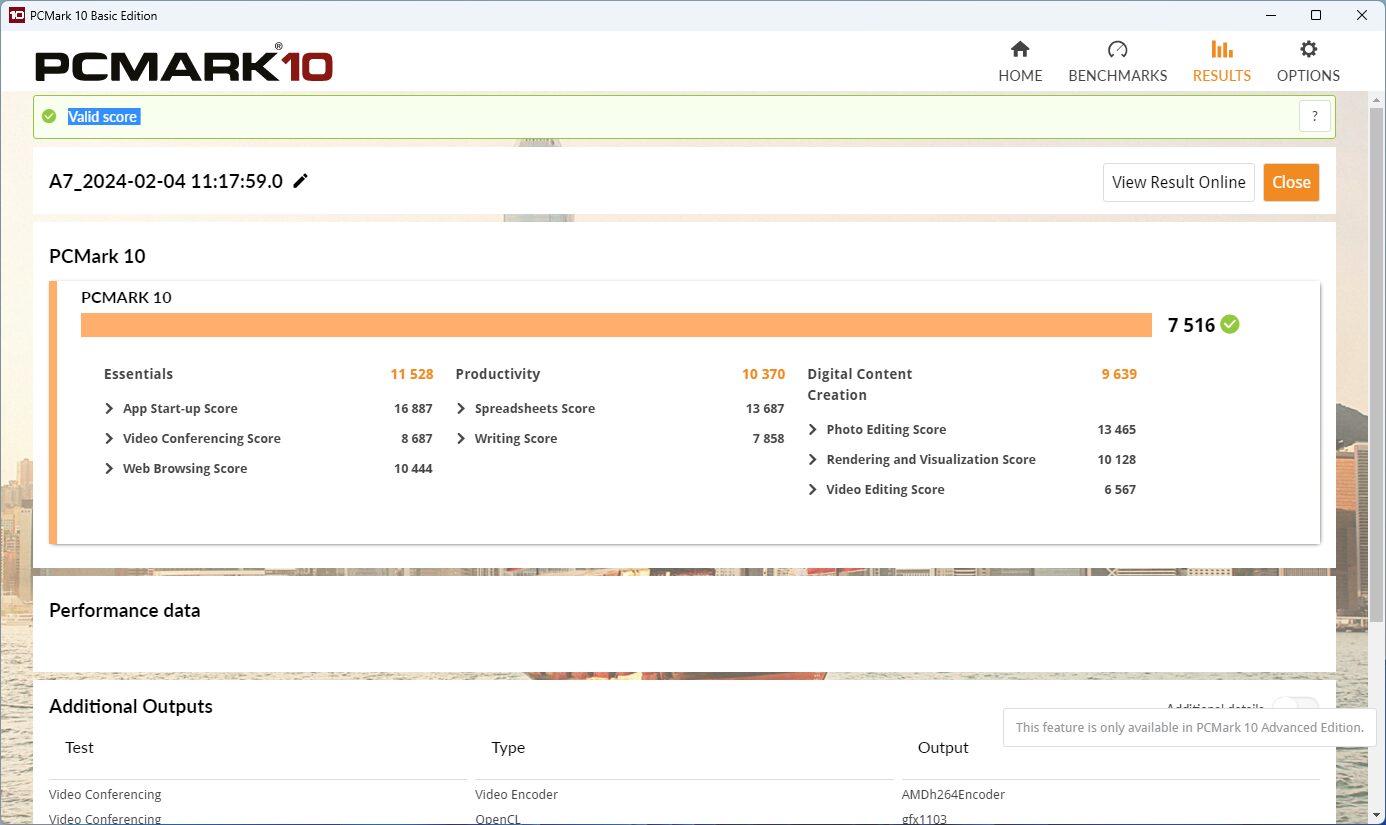Click the green valid score check icon
This screenshot has width=1386, height=825.
tap(49, 116)
